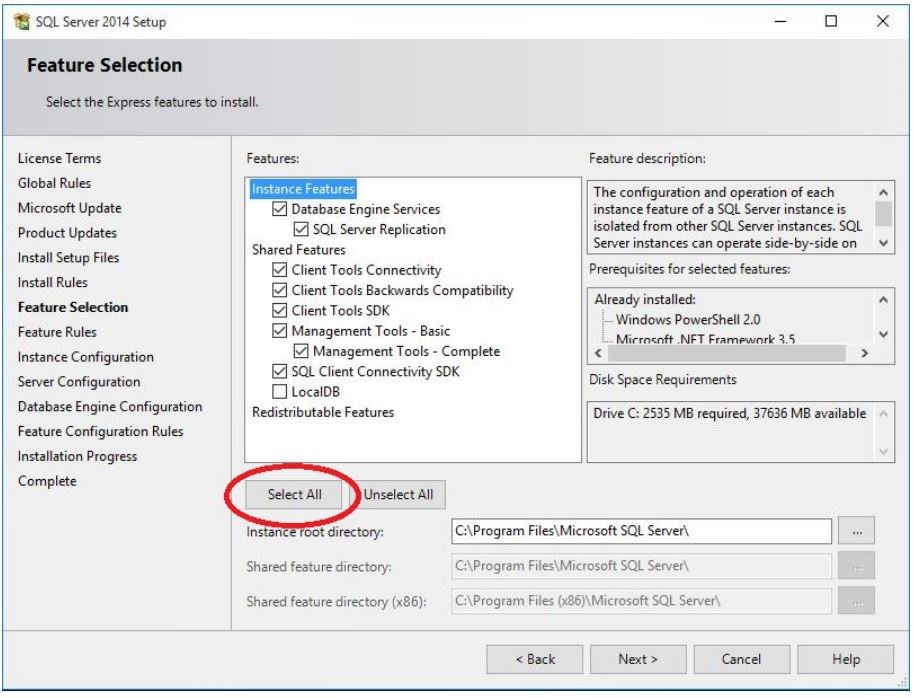Click the Installation Progress step
The image size is (914, 698).
[78, 456]
